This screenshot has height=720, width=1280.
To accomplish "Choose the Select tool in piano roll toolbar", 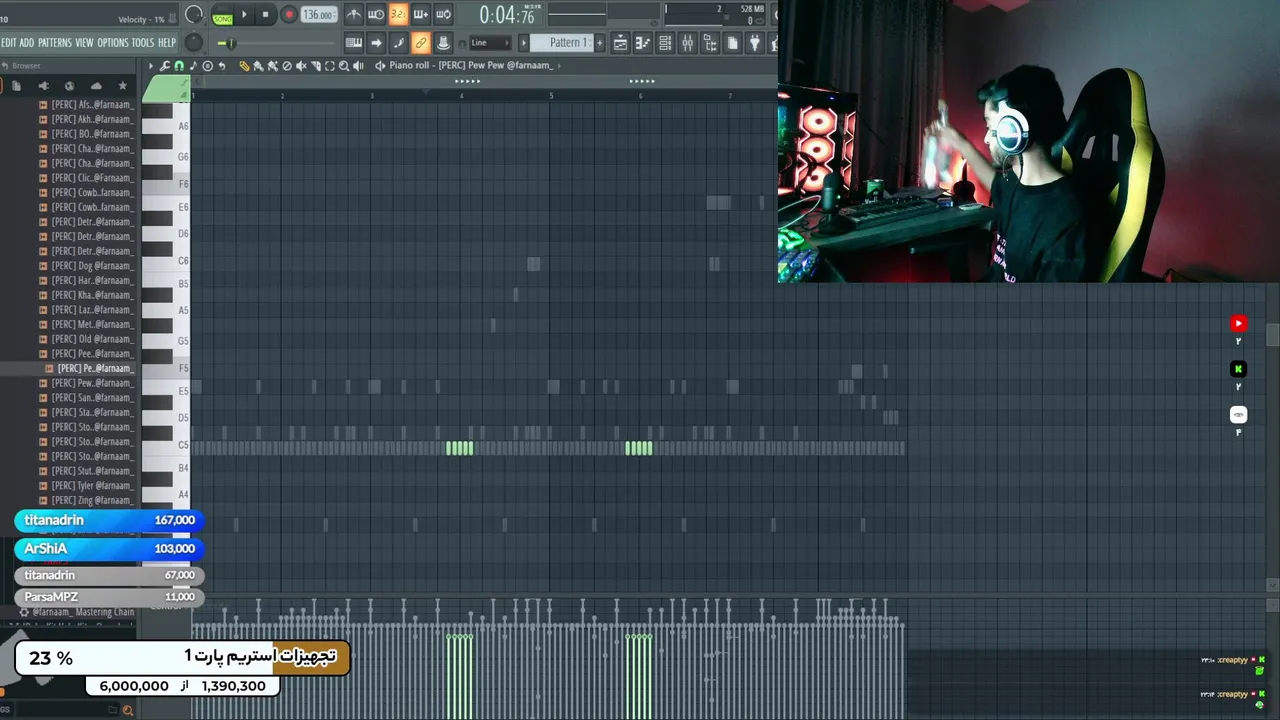I will [330, 65].
